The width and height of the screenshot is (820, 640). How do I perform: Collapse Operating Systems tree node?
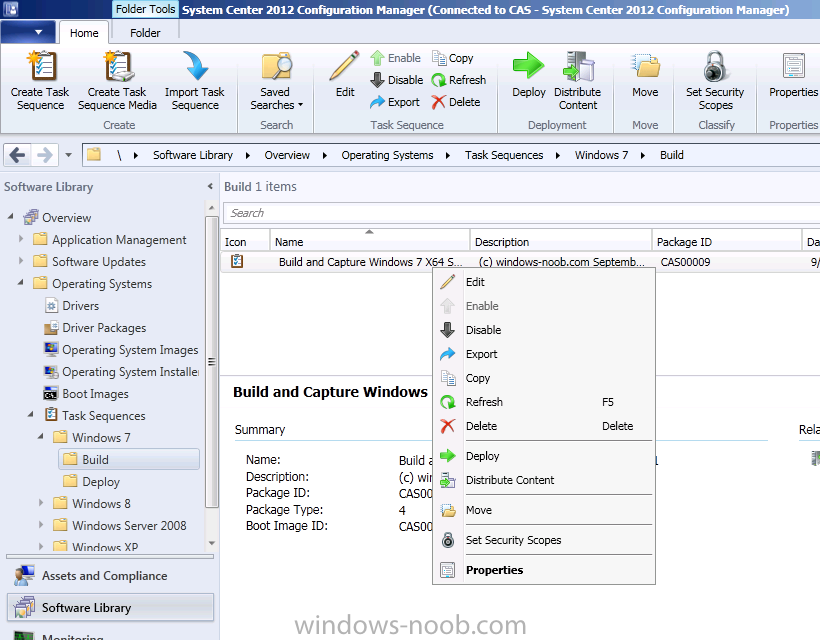[x=21, y=282]
